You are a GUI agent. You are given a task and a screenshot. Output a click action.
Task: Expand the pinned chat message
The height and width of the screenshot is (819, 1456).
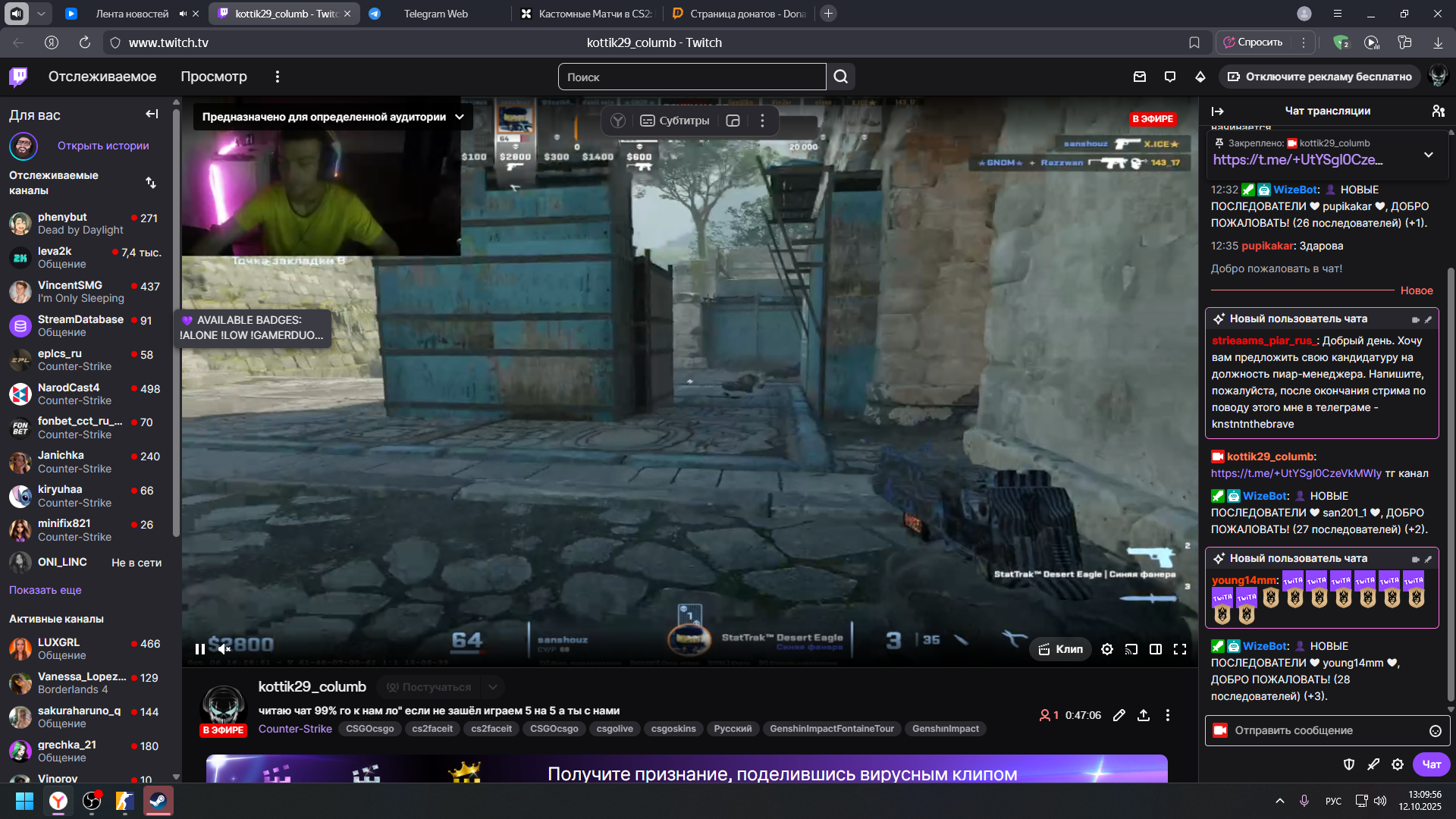[x=1429, y=155]
